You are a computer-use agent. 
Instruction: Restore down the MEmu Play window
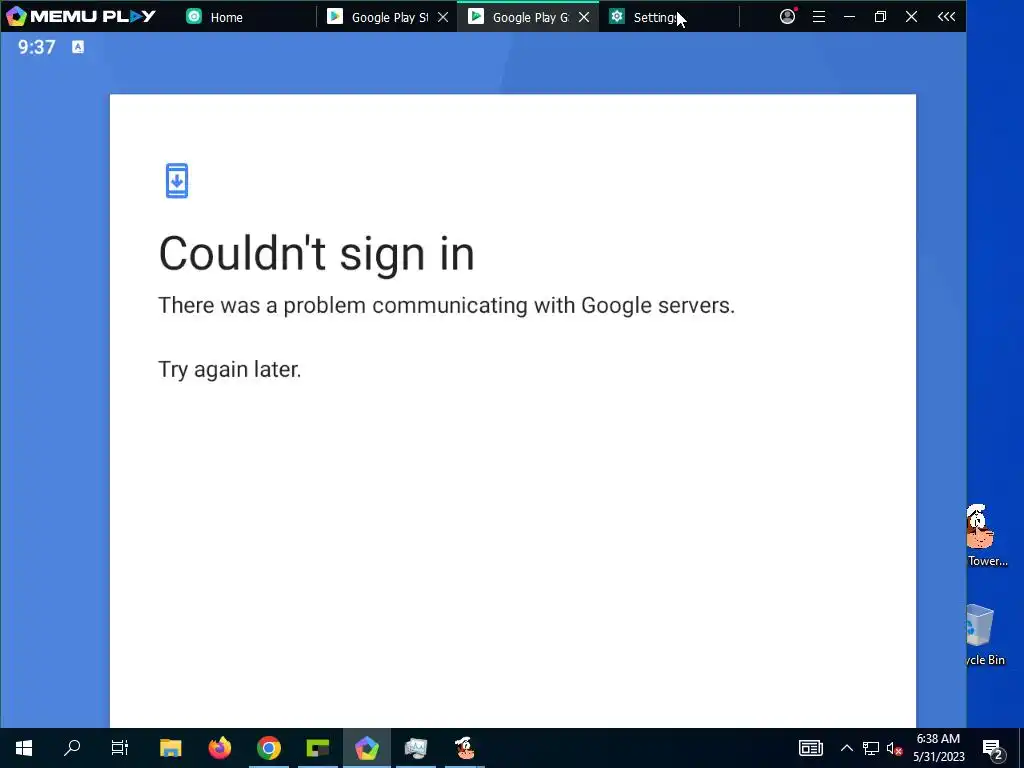tap(880, 16)
